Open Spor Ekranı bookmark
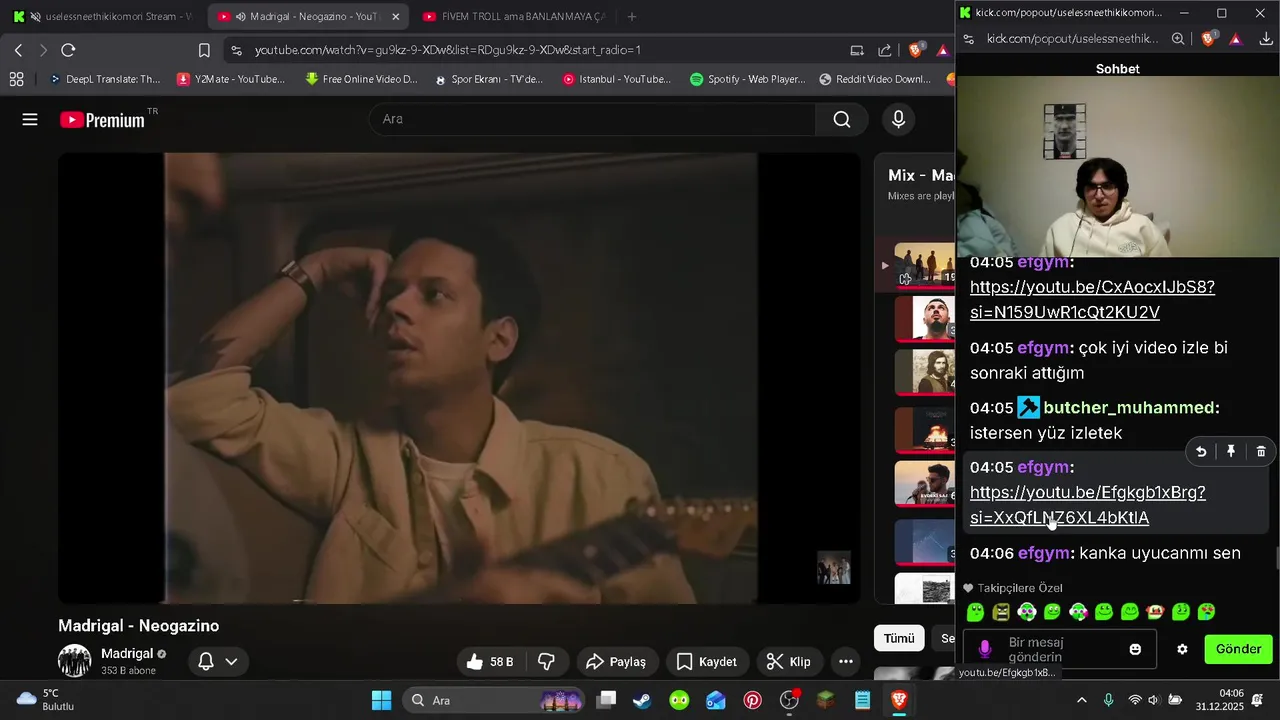This screenshot has width=1280, height=720. (489, 79)
